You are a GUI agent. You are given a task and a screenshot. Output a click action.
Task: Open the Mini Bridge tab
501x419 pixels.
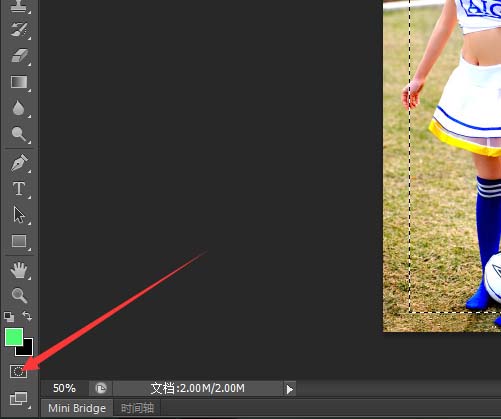(77, 408)
